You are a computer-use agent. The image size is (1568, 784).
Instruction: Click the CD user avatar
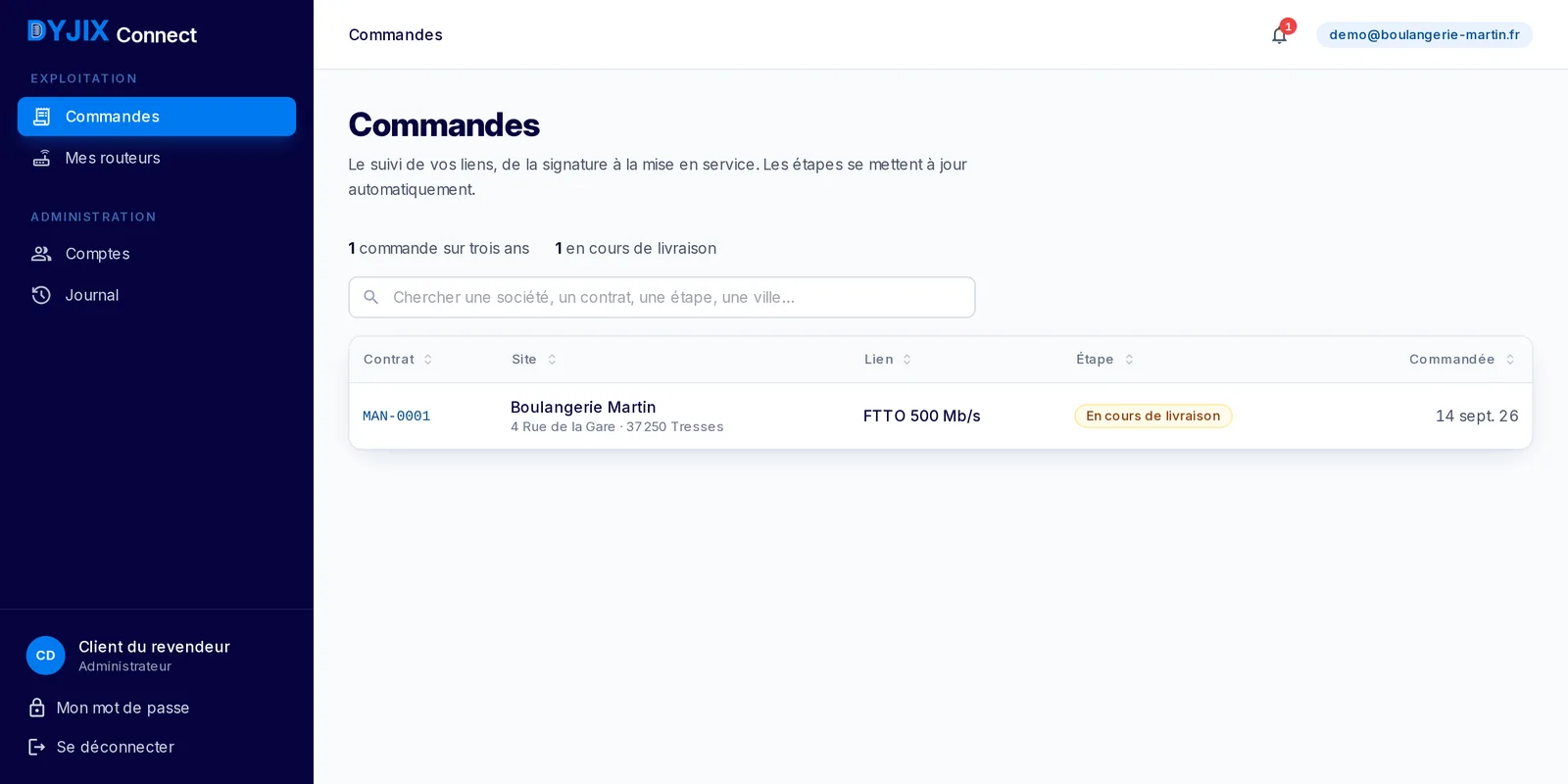45,656
